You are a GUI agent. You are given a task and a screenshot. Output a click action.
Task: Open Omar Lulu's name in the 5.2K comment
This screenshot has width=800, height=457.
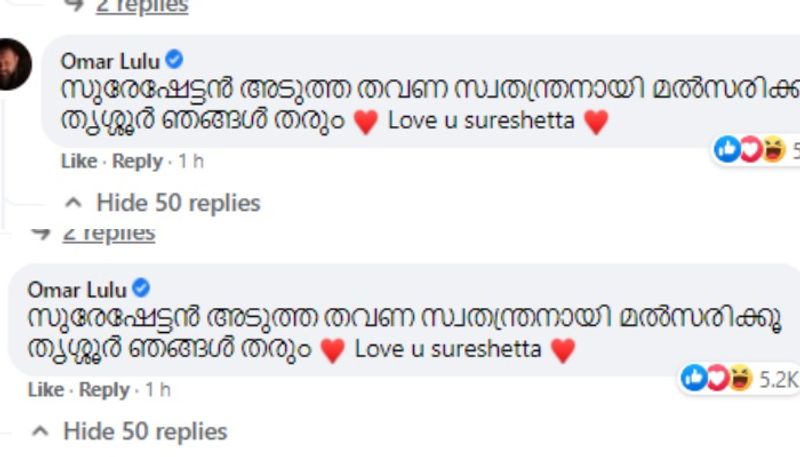(77, 290)
